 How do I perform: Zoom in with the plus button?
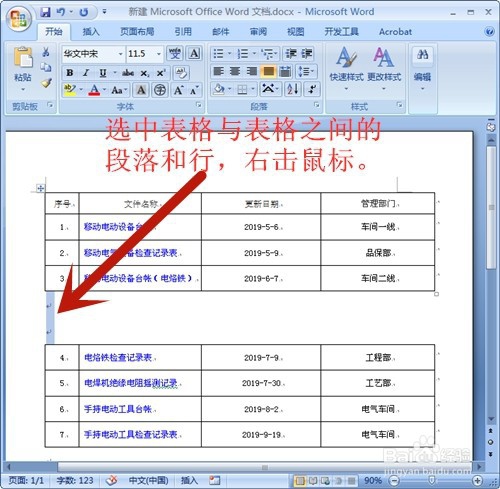pos(477,481)
